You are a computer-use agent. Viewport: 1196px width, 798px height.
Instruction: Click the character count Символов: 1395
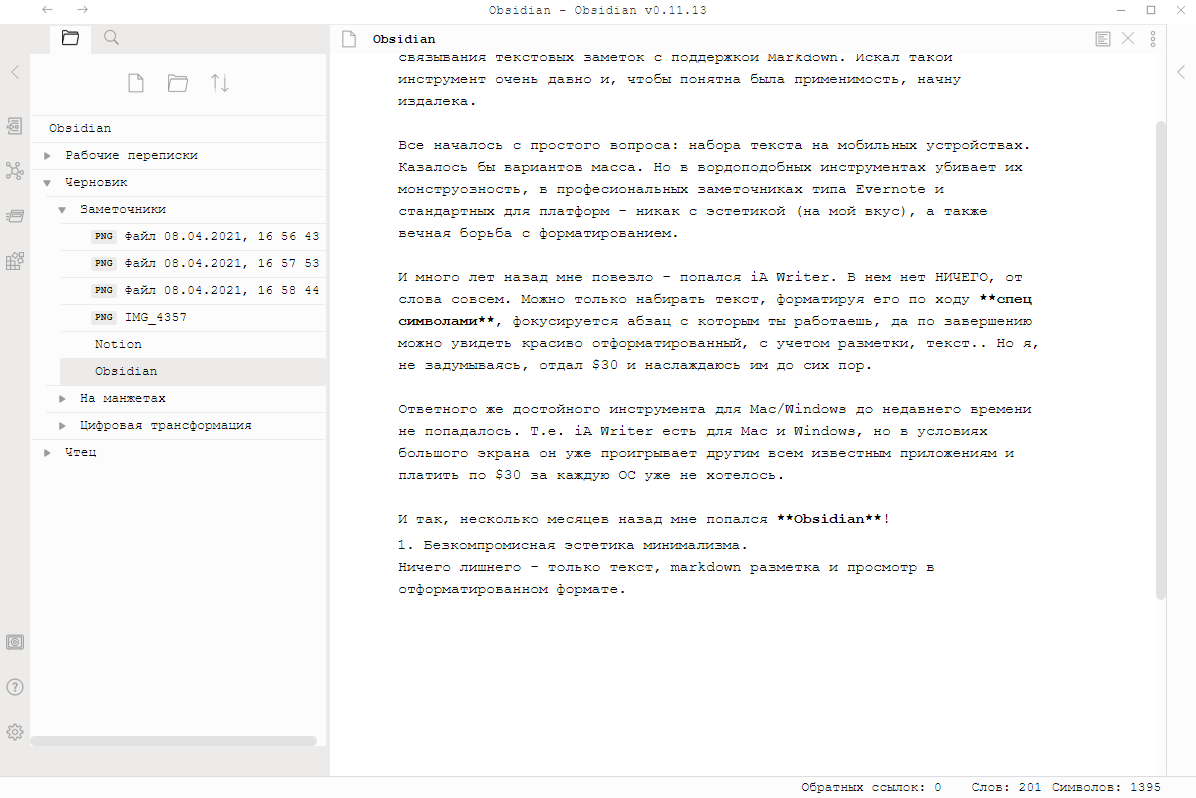coord(1106,787)
